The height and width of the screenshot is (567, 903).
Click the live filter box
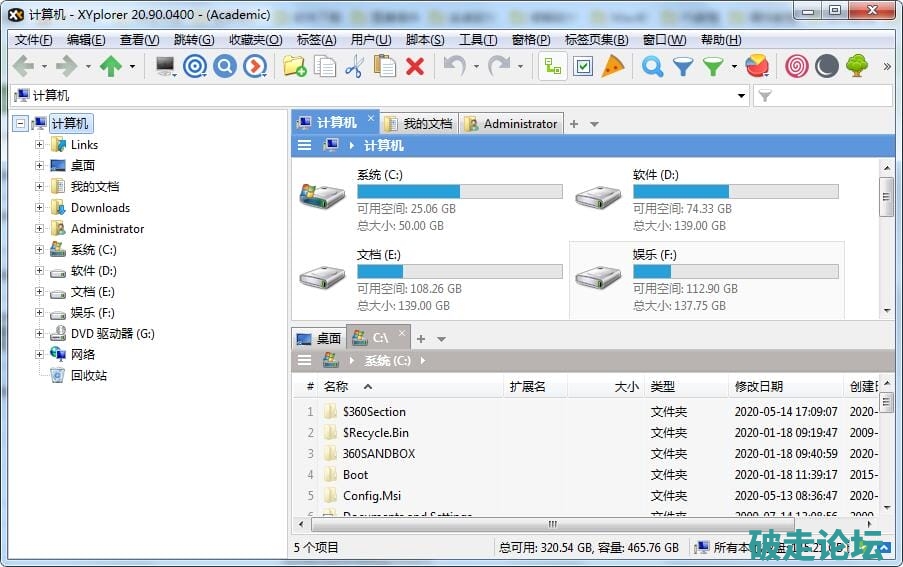[x=824, y=96]
